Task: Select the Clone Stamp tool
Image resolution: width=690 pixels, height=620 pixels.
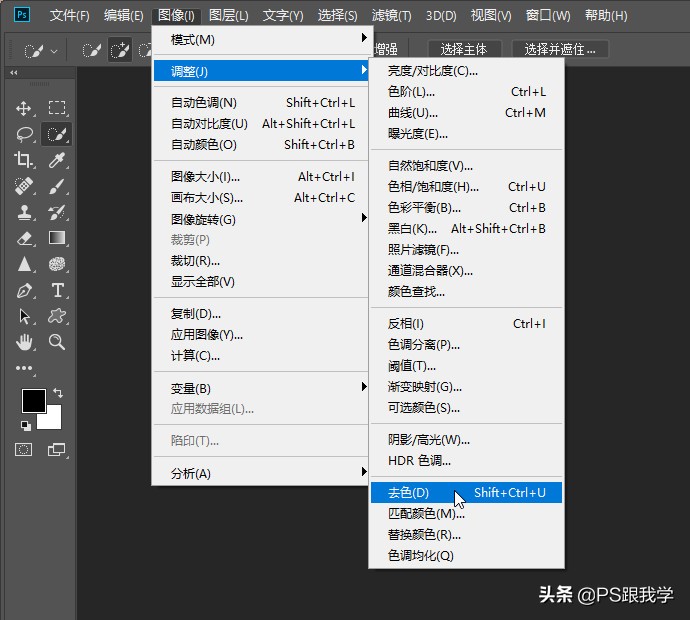Action: pyautogui.click(x=25, y=212)
